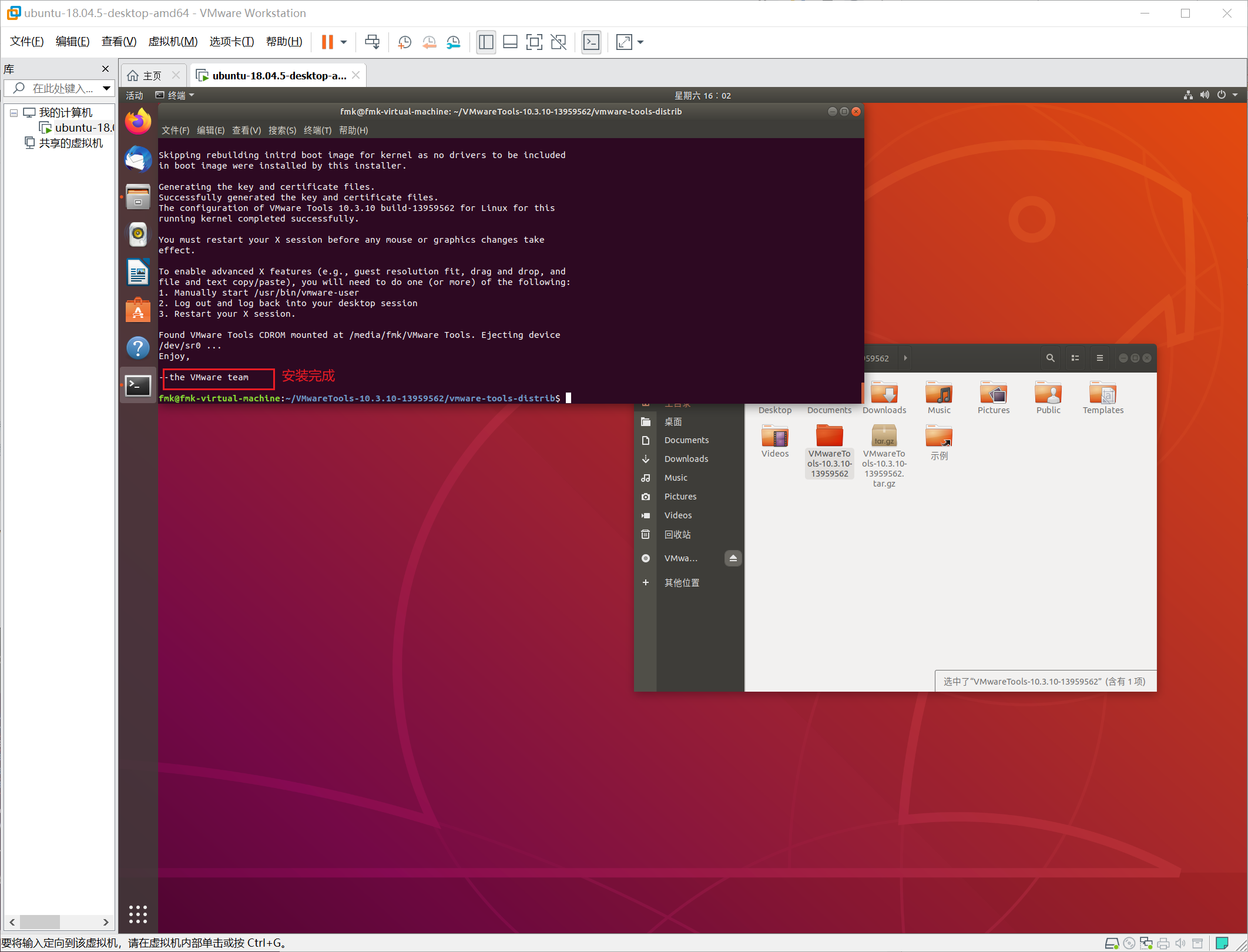1248x952 pixels.
Task: Click the printer device status icon
Action: click(x=1163, y=943)
